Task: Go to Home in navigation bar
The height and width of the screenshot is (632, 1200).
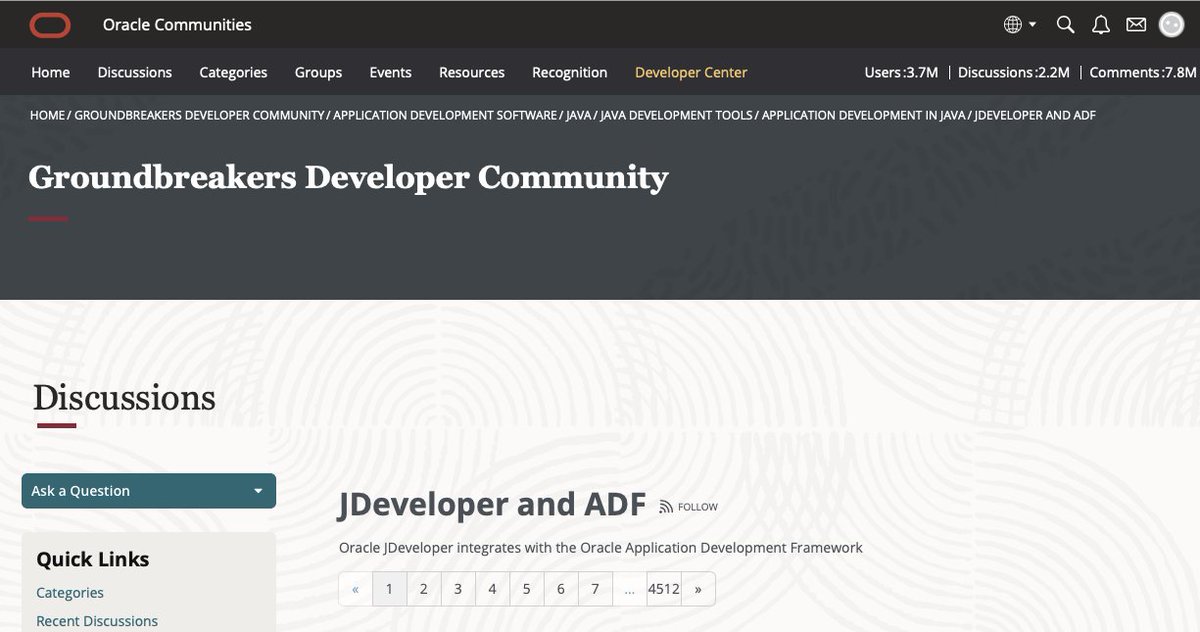Action: point(50,72)
